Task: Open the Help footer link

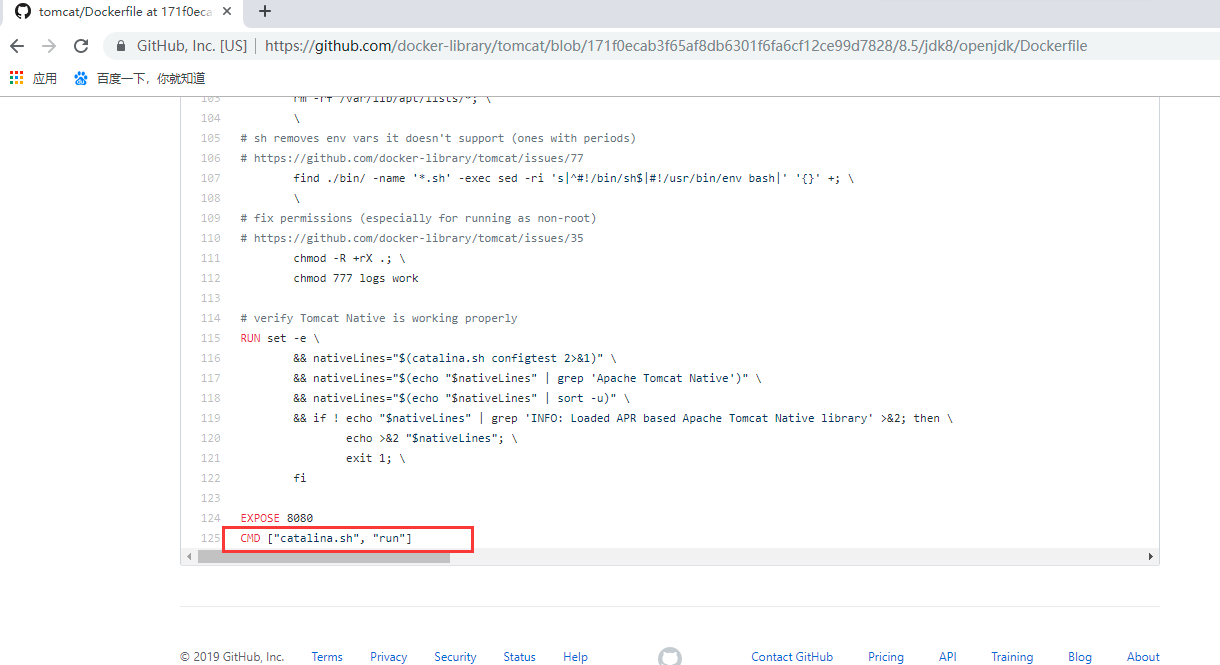Action: pos(575,657)
